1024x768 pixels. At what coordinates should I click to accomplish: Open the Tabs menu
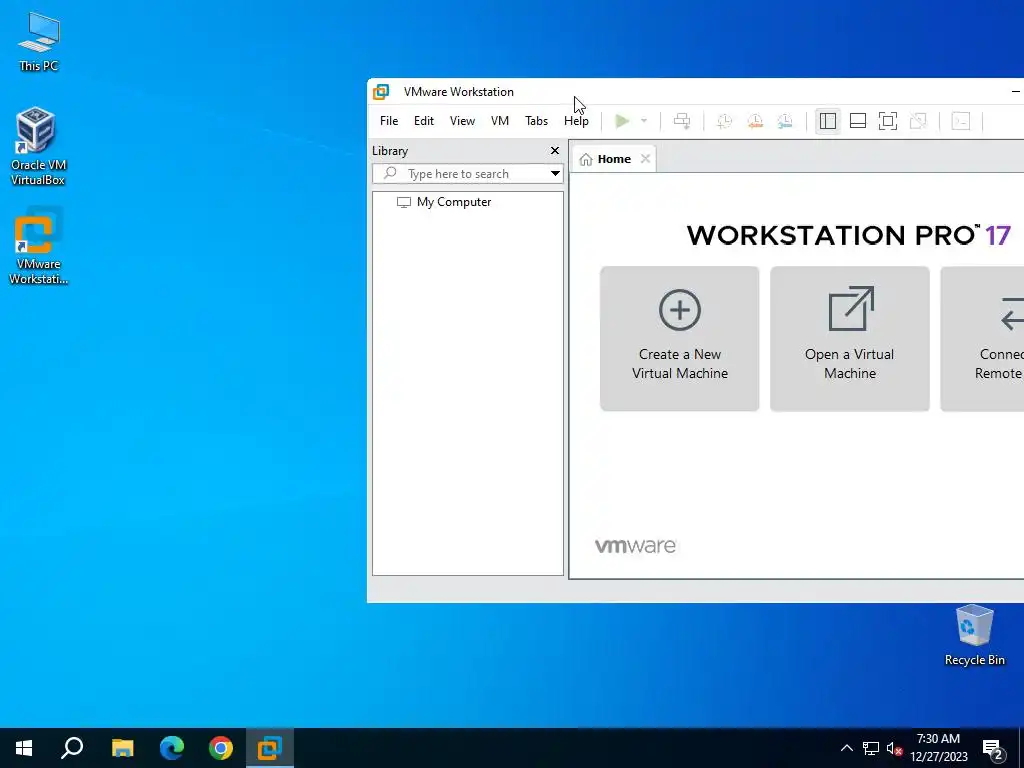536,121
